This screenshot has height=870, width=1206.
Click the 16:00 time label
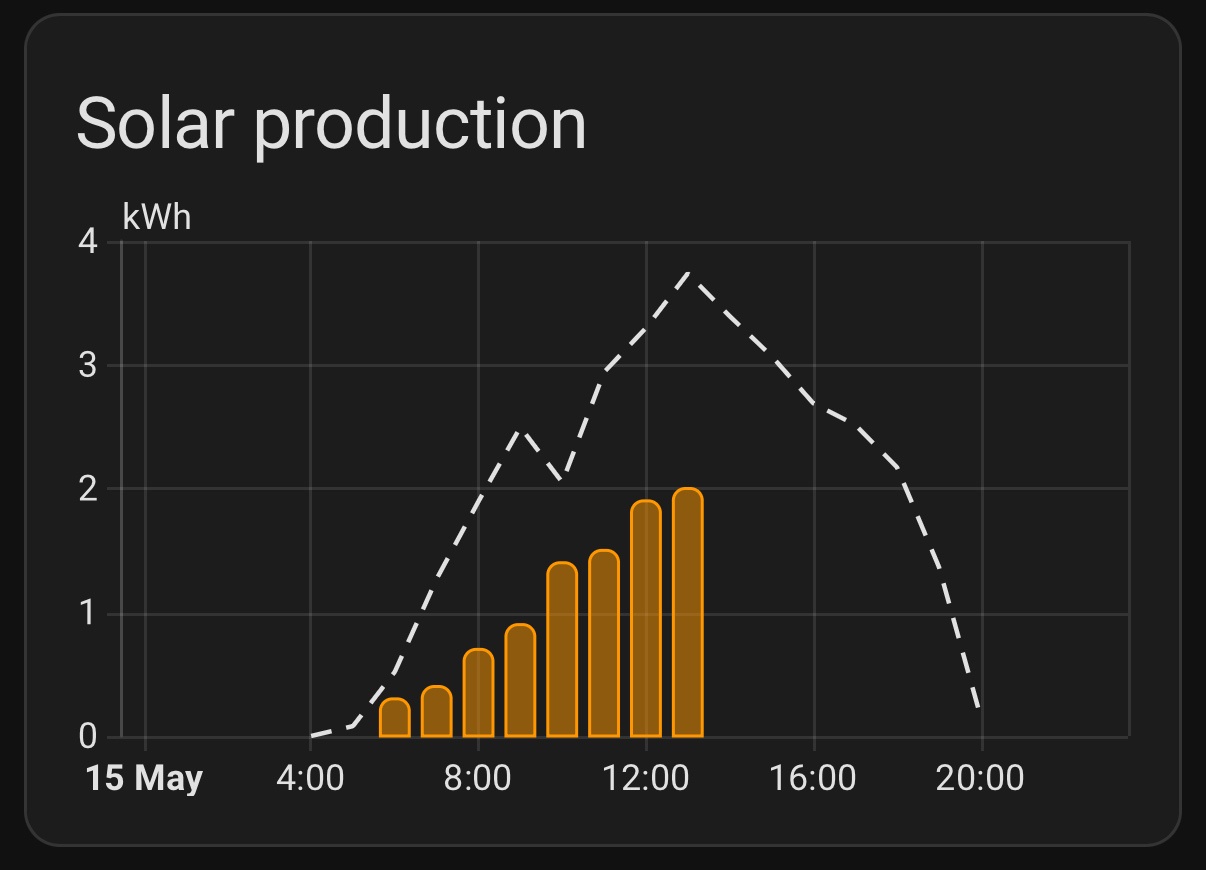pyautogui.click(x=813, y=778)
